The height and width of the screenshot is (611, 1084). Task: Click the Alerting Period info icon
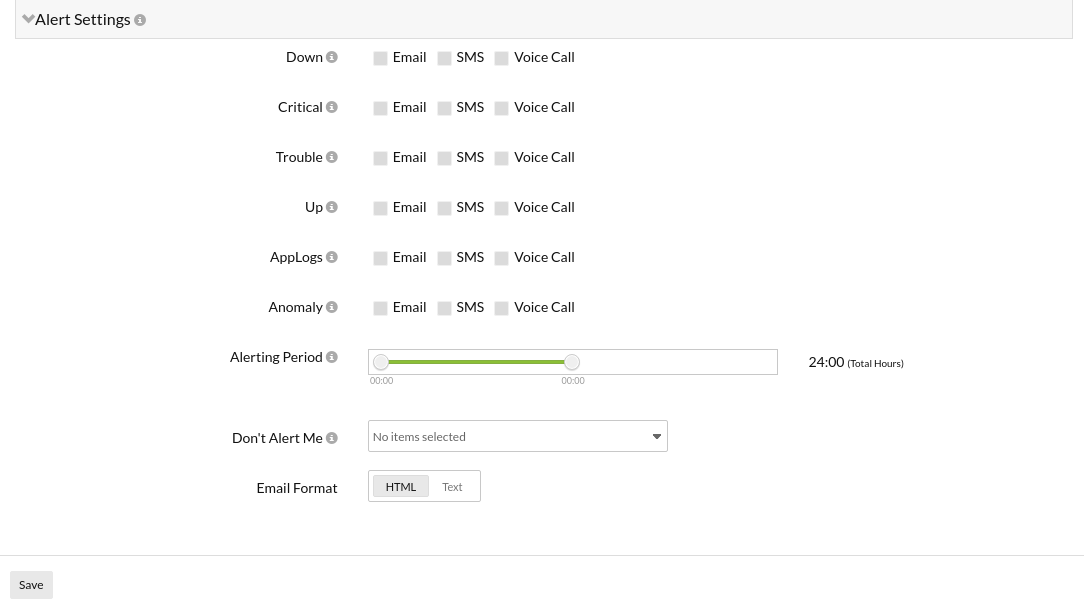332,357
